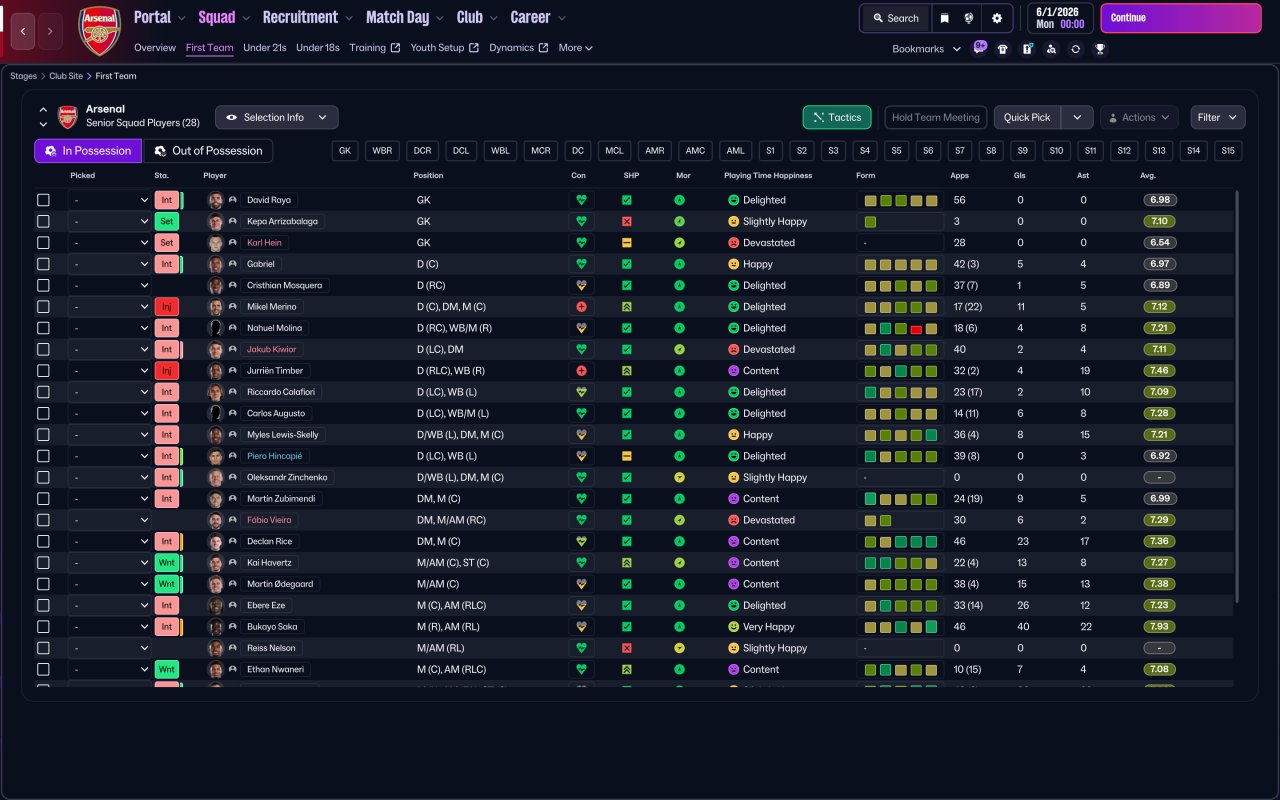Click Gabriel's player portrait

(215, 264)
